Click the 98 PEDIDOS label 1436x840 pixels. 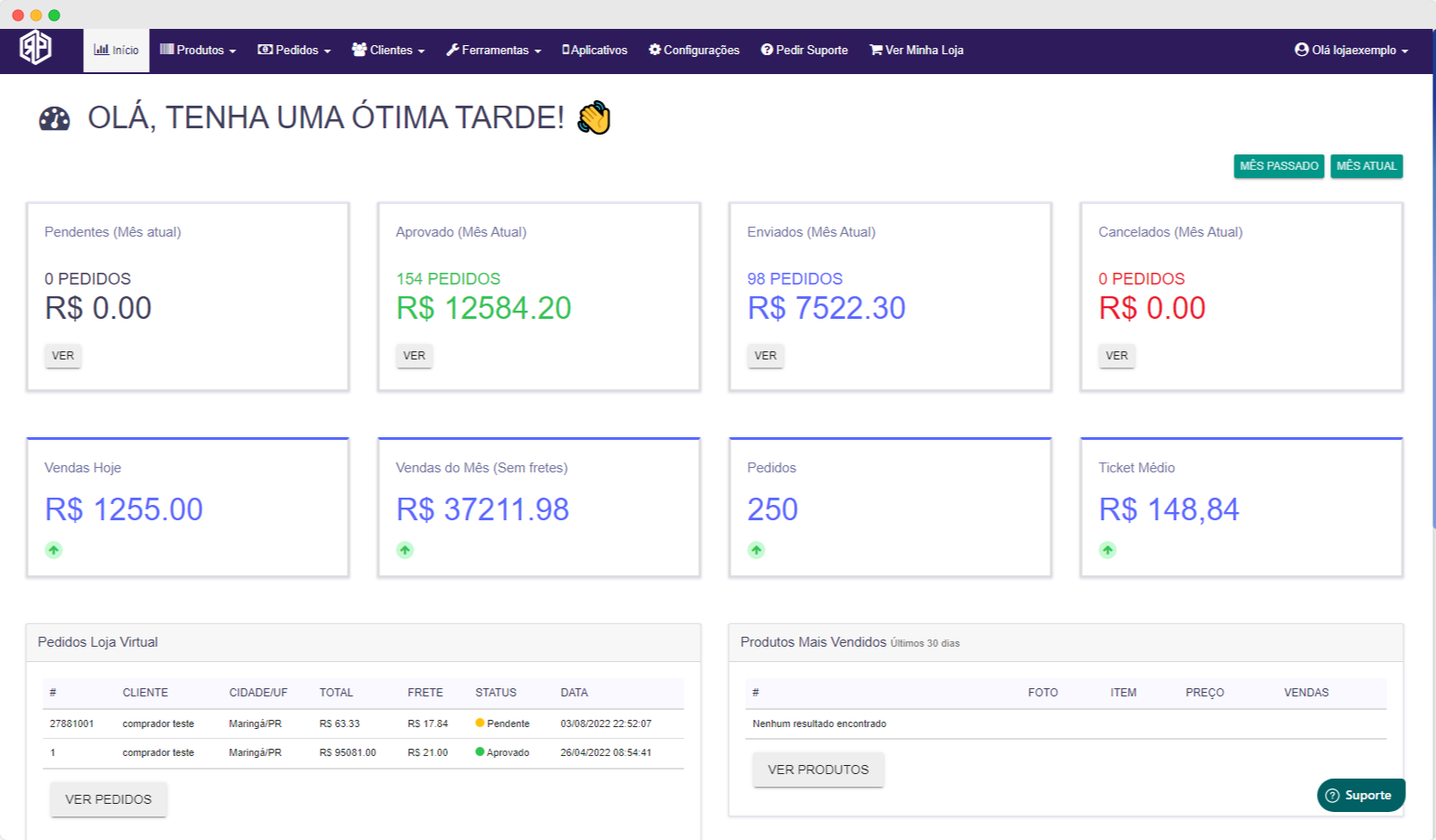[x=795, y=279]
